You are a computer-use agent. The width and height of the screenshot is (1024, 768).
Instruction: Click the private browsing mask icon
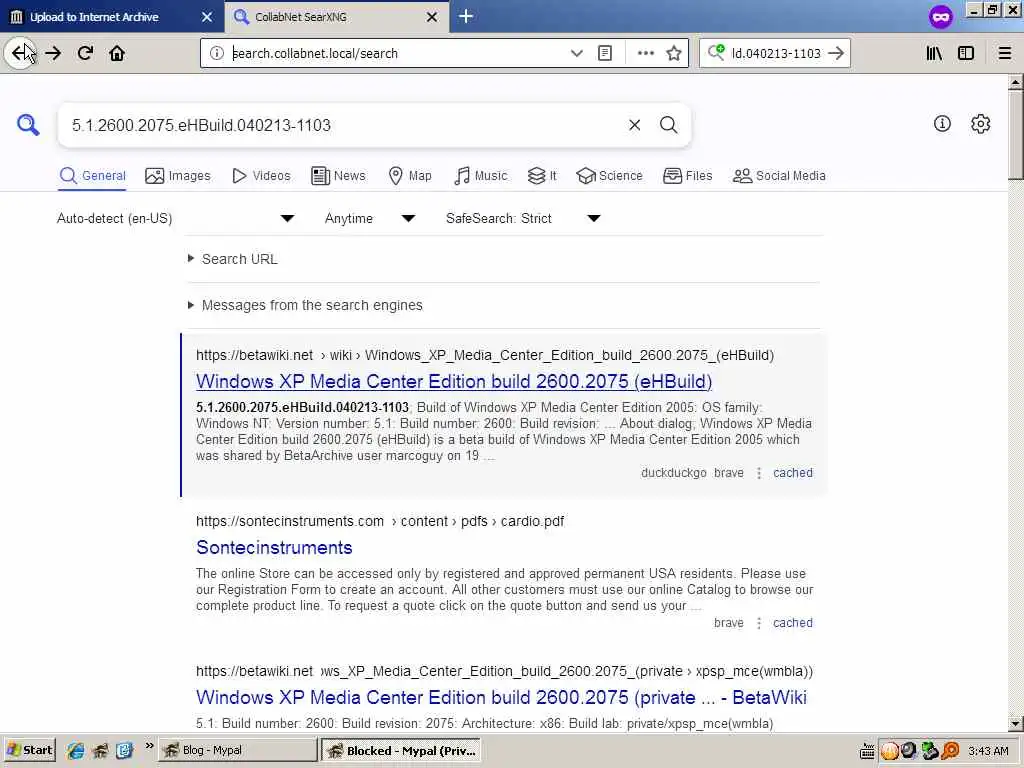tap(940, 16)
